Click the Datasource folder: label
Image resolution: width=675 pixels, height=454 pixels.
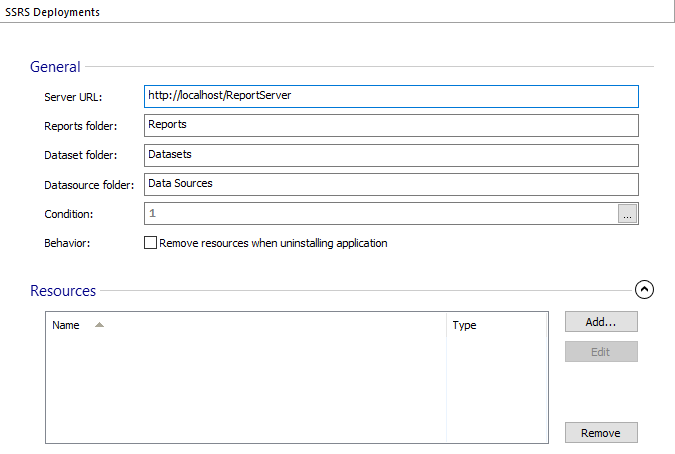(89, 185)
